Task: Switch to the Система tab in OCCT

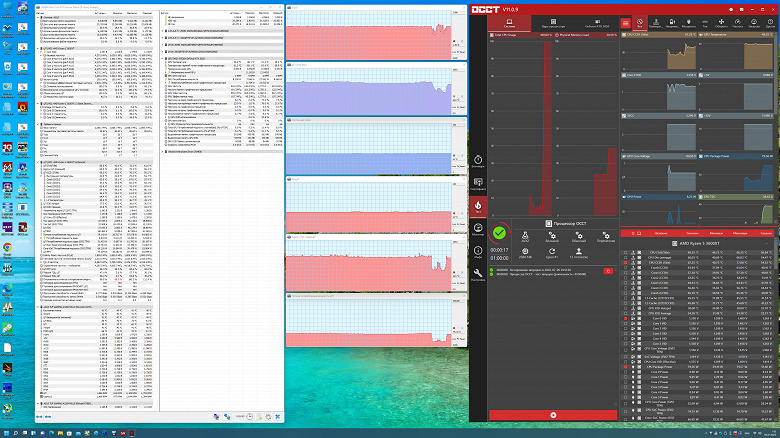Action: point(509,23)
